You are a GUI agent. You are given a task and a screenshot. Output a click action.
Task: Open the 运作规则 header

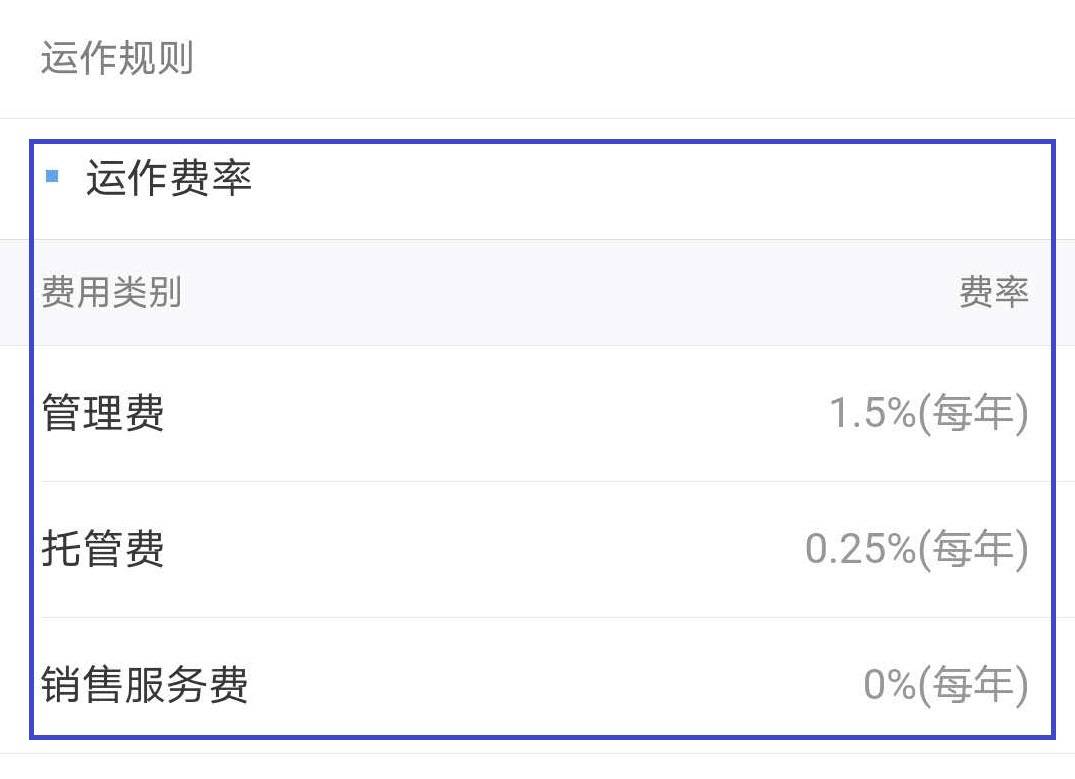tap(117, 58)
